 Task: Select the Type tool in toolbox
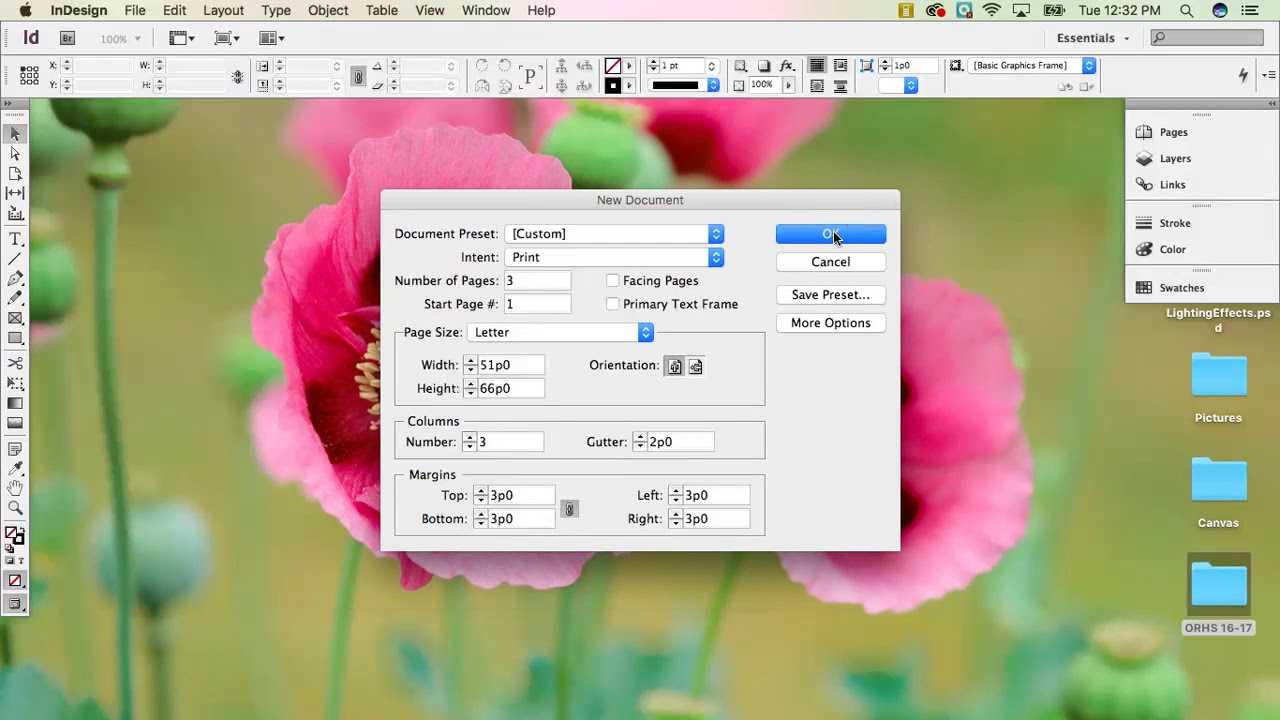point(15,239)
